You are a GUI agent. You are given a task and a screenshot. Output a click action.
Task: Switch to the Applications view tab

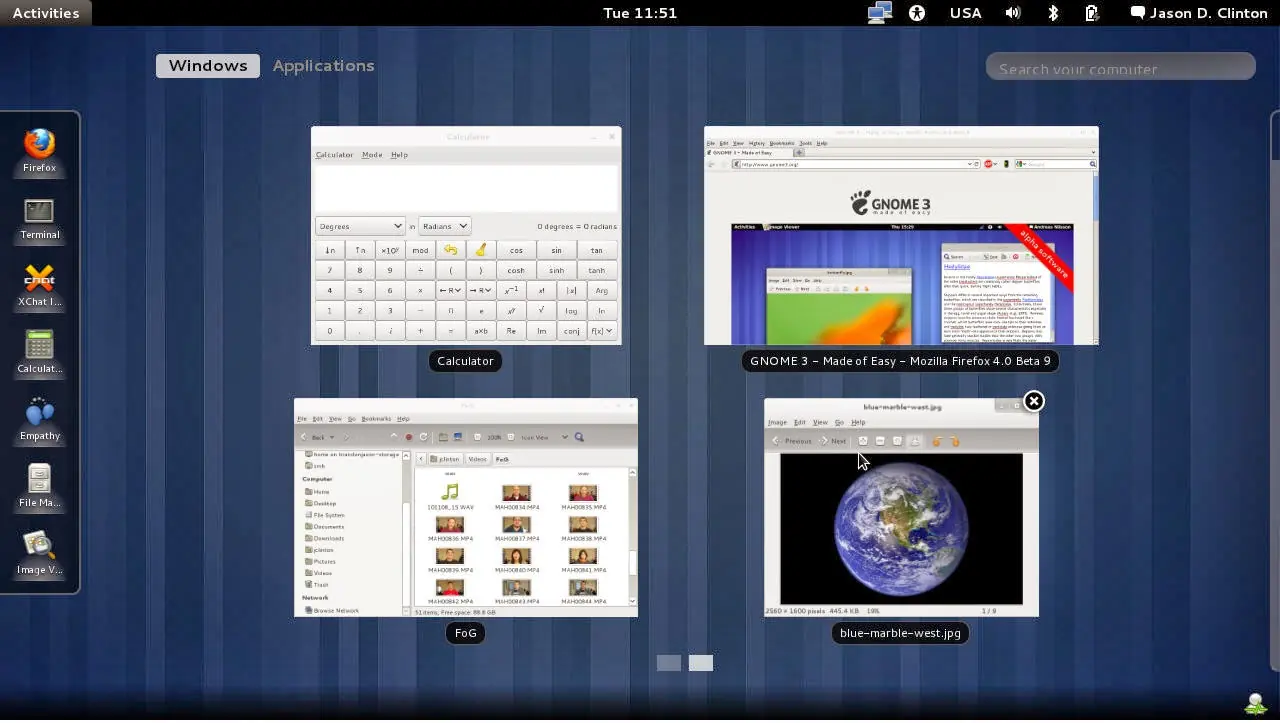[x=323, y=65]
